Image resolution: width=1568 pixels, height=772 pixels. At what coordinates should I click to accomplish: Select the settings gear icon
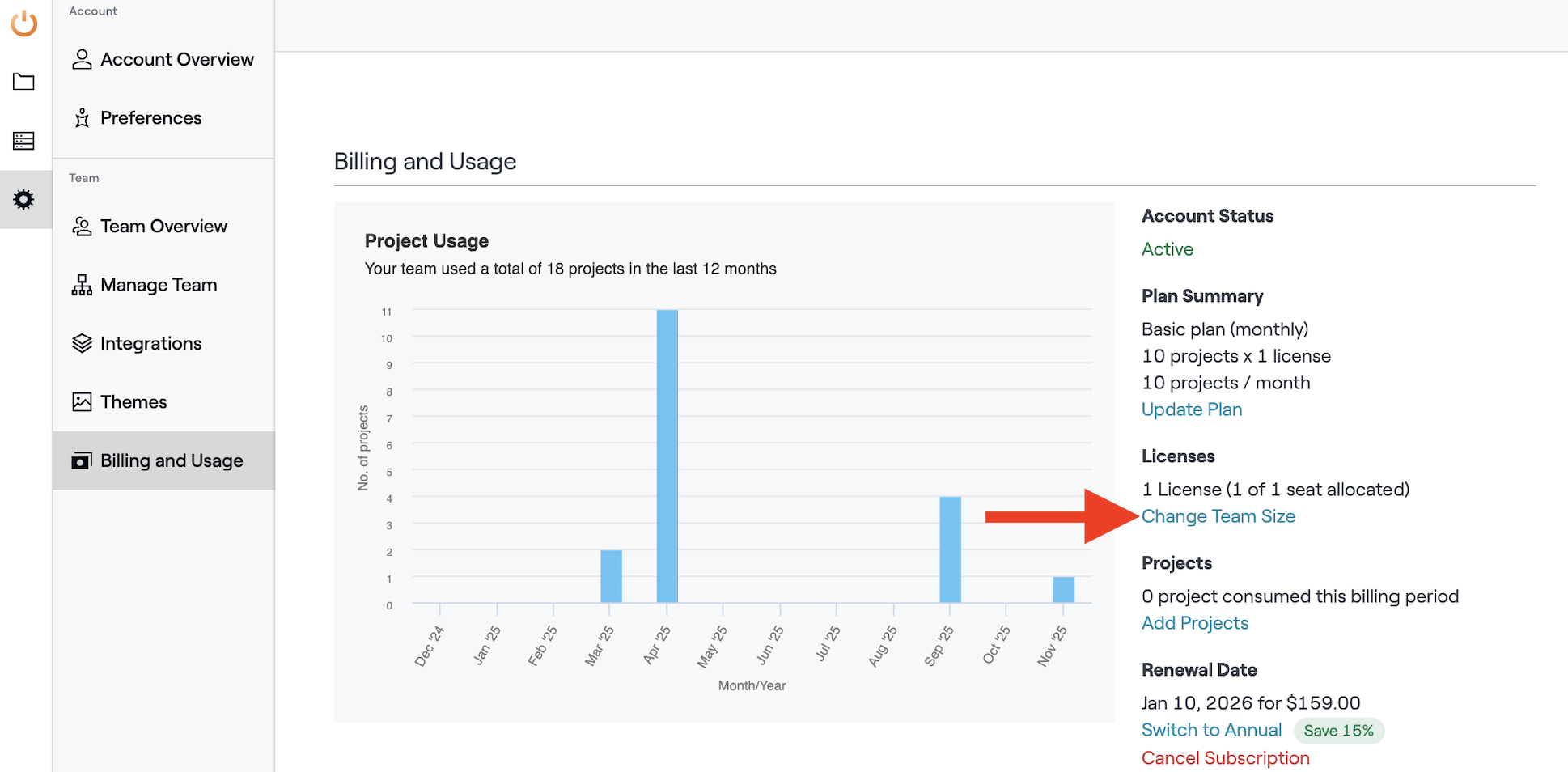[24, 199]
